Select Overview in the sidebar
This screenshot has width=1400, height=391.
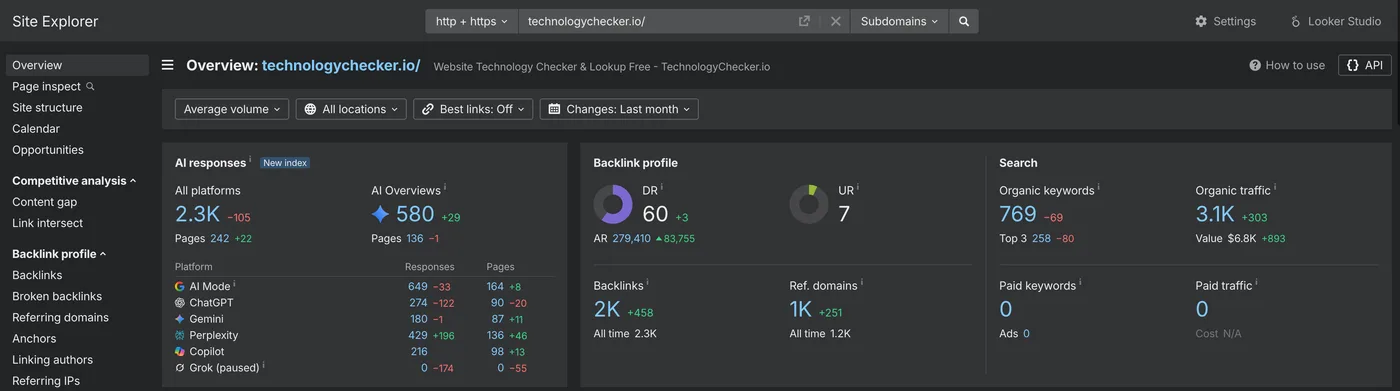(77, 65)
